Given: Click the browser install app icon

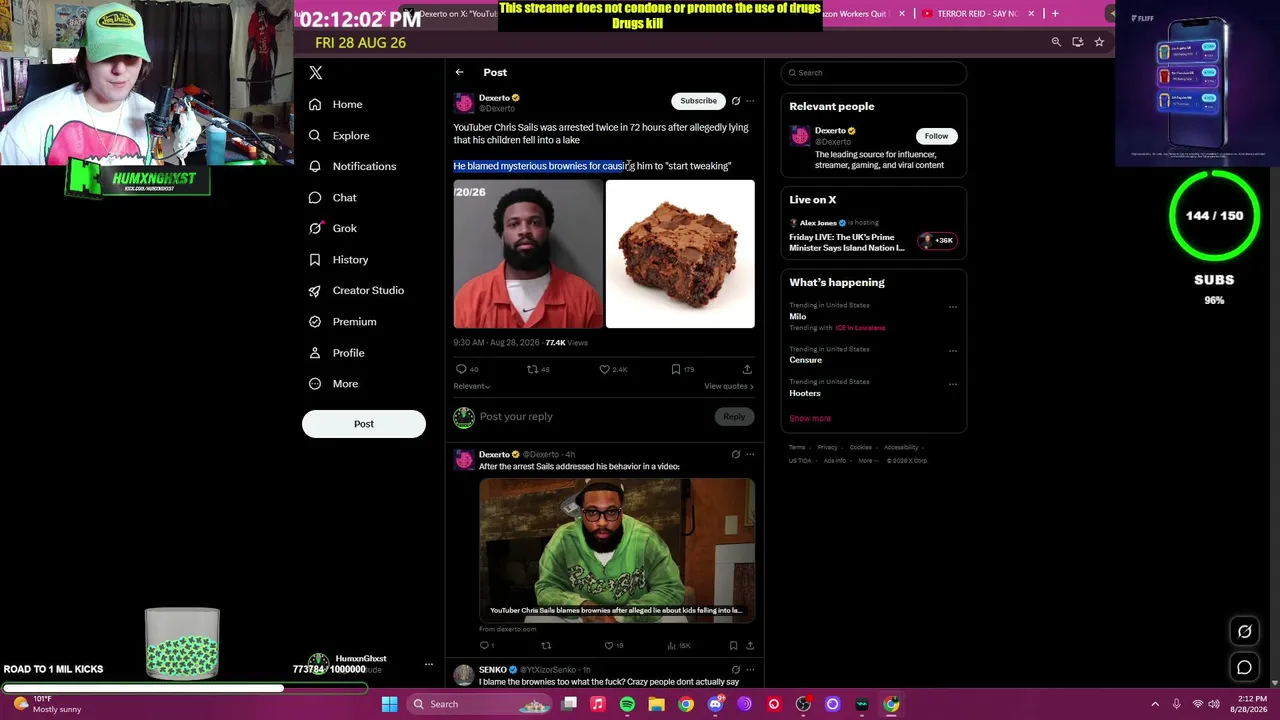Looking at the screenshot, I should click(1077, 42).
